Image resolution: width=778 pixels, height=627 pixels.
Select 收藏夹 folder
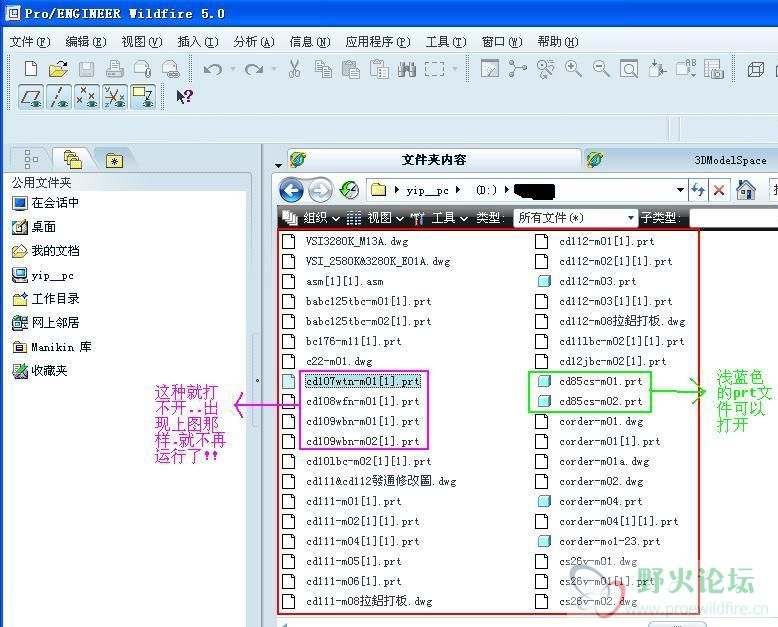40,371
